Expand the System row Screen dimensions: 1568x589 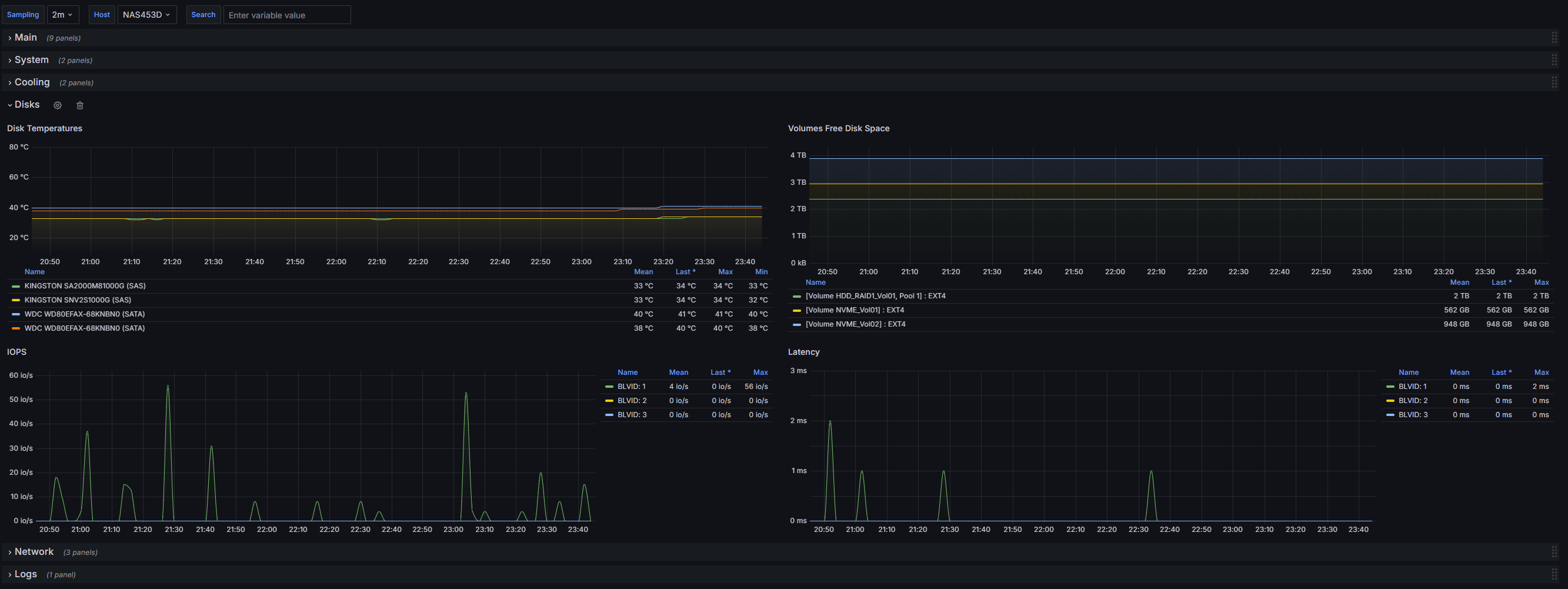pos(31,59)
